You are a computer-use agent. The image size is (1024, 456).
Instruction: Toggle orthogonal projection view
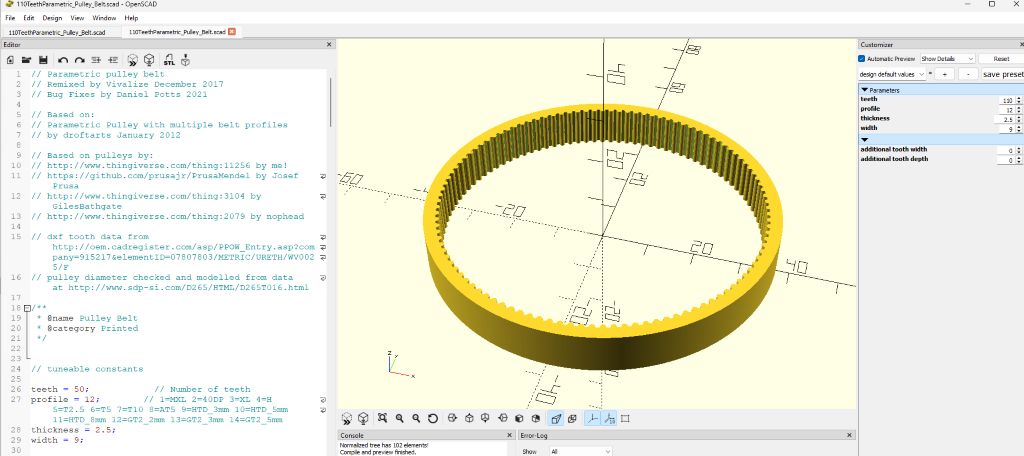[572, 418]
